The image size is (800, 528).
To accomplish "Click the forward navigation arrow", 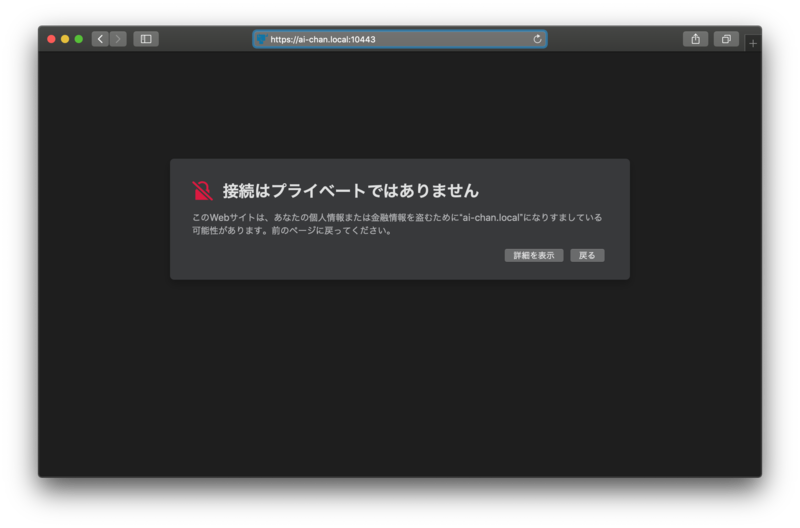I will tap(118, 39).
